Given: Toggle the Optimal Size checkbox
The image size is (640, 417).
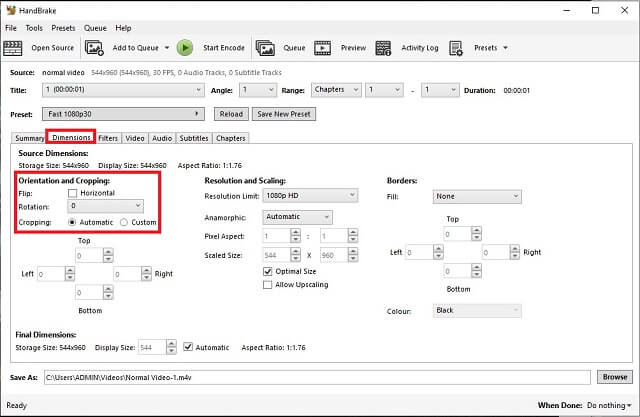Looking at the screenshot, I should click(267, 271).
